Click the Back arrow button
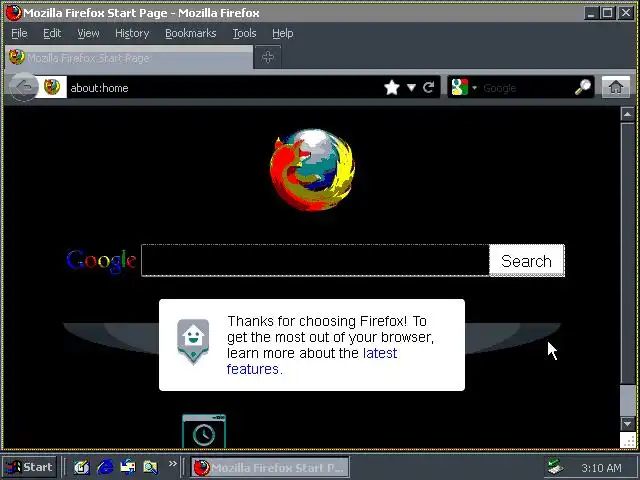 [24, 87]
